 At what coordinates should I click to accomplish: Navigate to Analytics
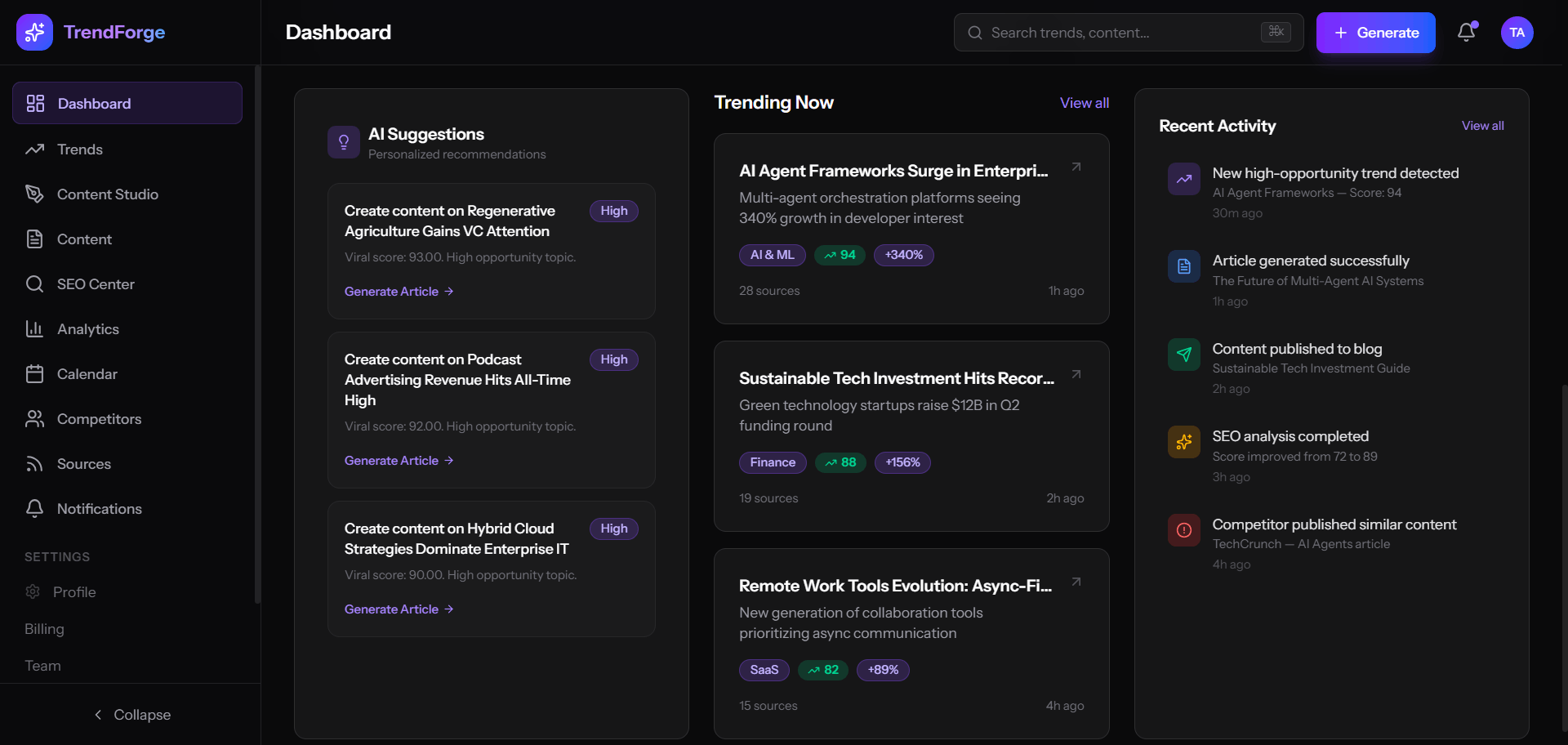click(127, 328)
